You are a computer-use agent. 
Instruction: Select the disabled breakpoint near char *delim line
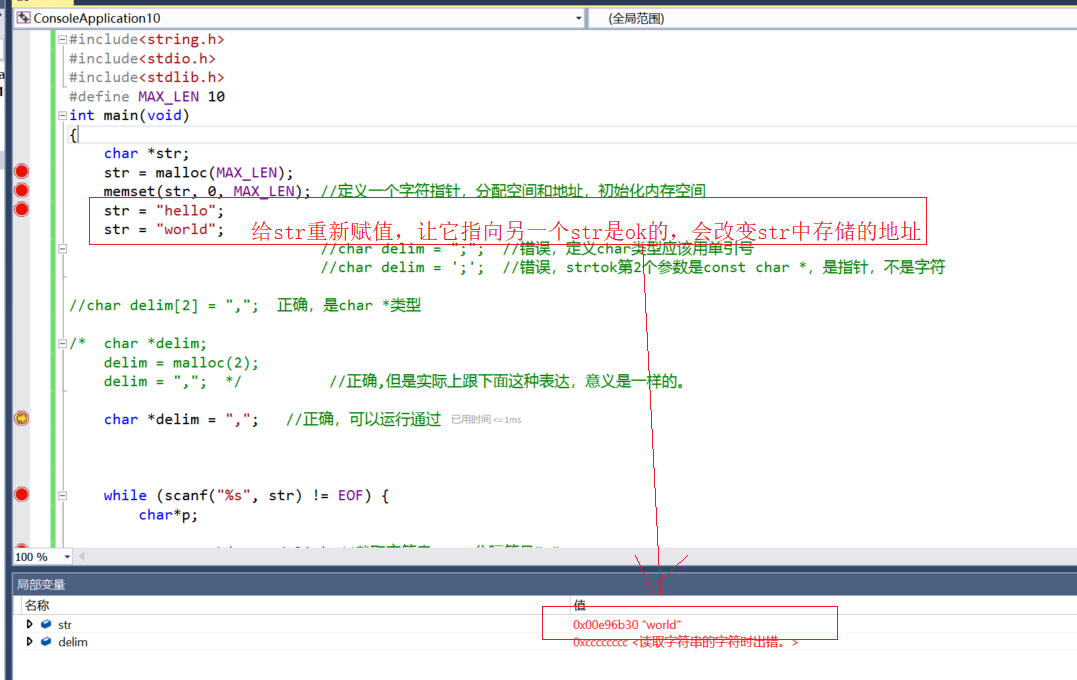(x=21, y=418)
